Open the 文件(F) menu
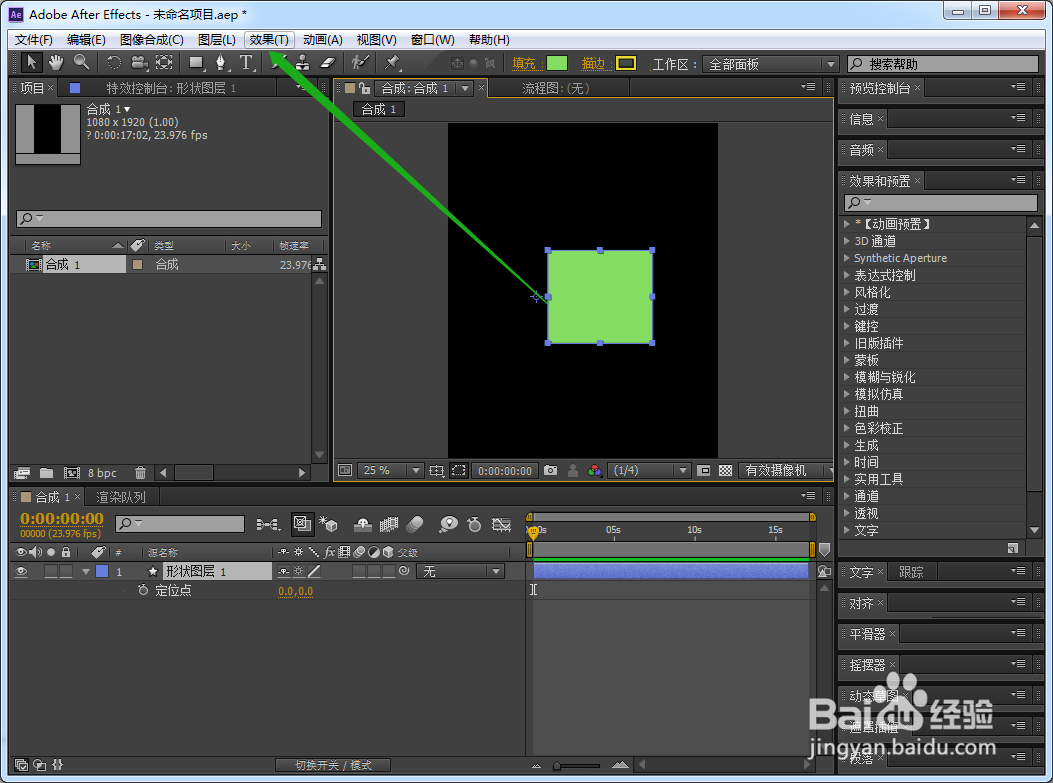Screen dimensions: 1053x783 pyautogui.click(x=34, y=40)
